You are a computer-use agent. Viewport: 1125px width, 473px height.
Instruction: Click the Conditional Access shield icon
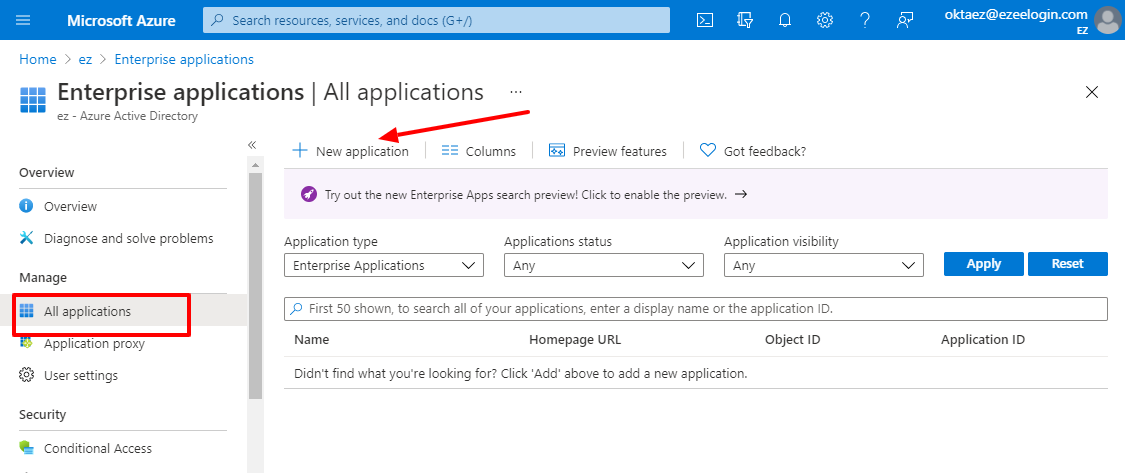[x=27, y=448]
